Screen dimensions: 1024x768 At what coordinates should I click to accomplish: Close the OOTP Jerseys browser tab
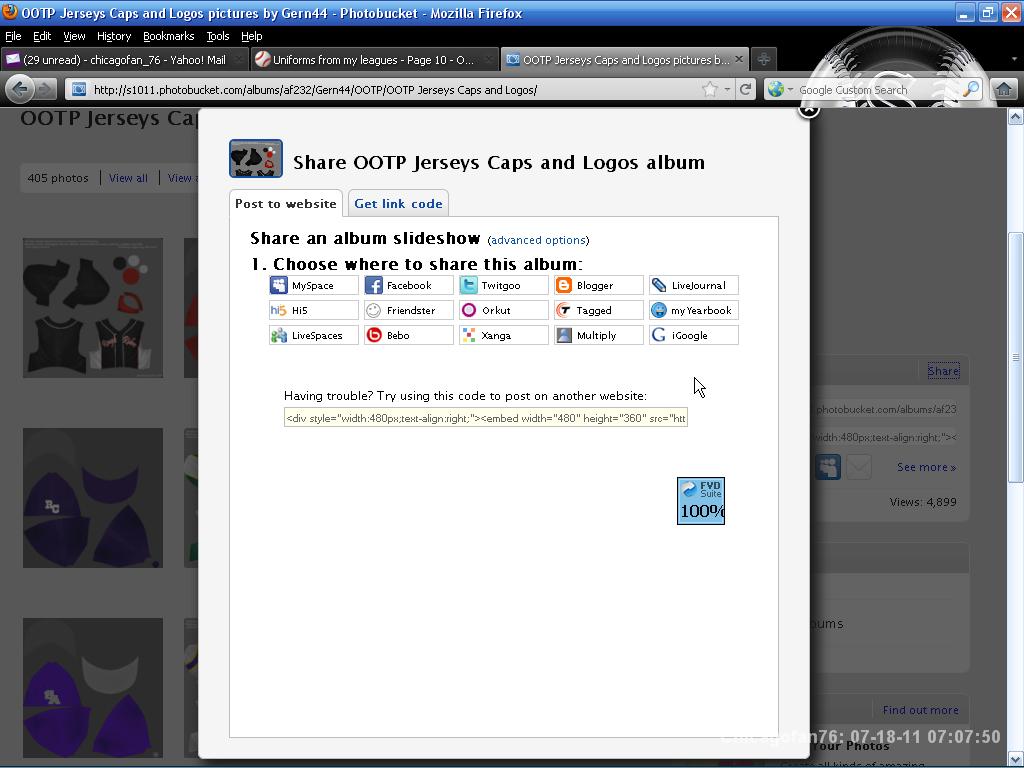point(739,59)
